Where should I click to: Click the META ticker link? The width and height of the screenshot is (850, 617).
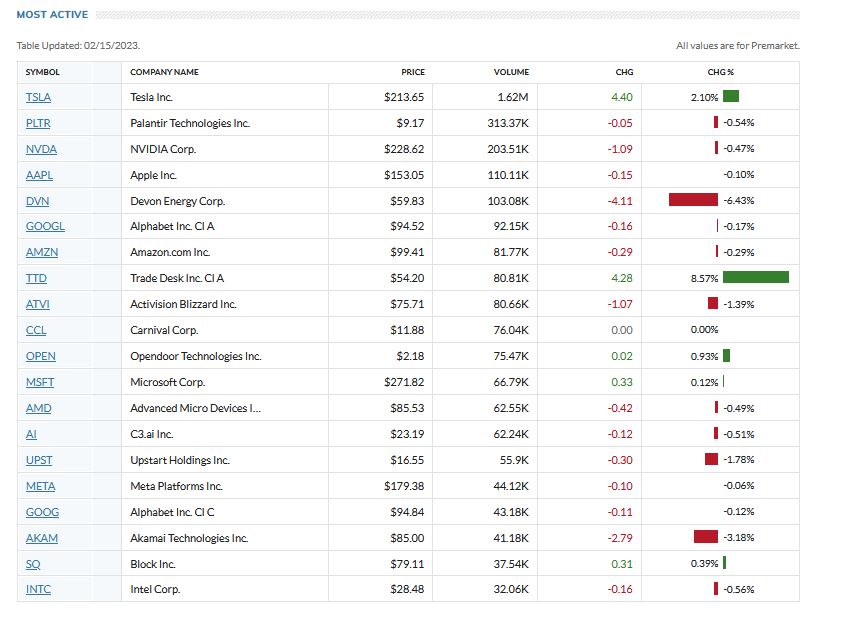(41, 486)
